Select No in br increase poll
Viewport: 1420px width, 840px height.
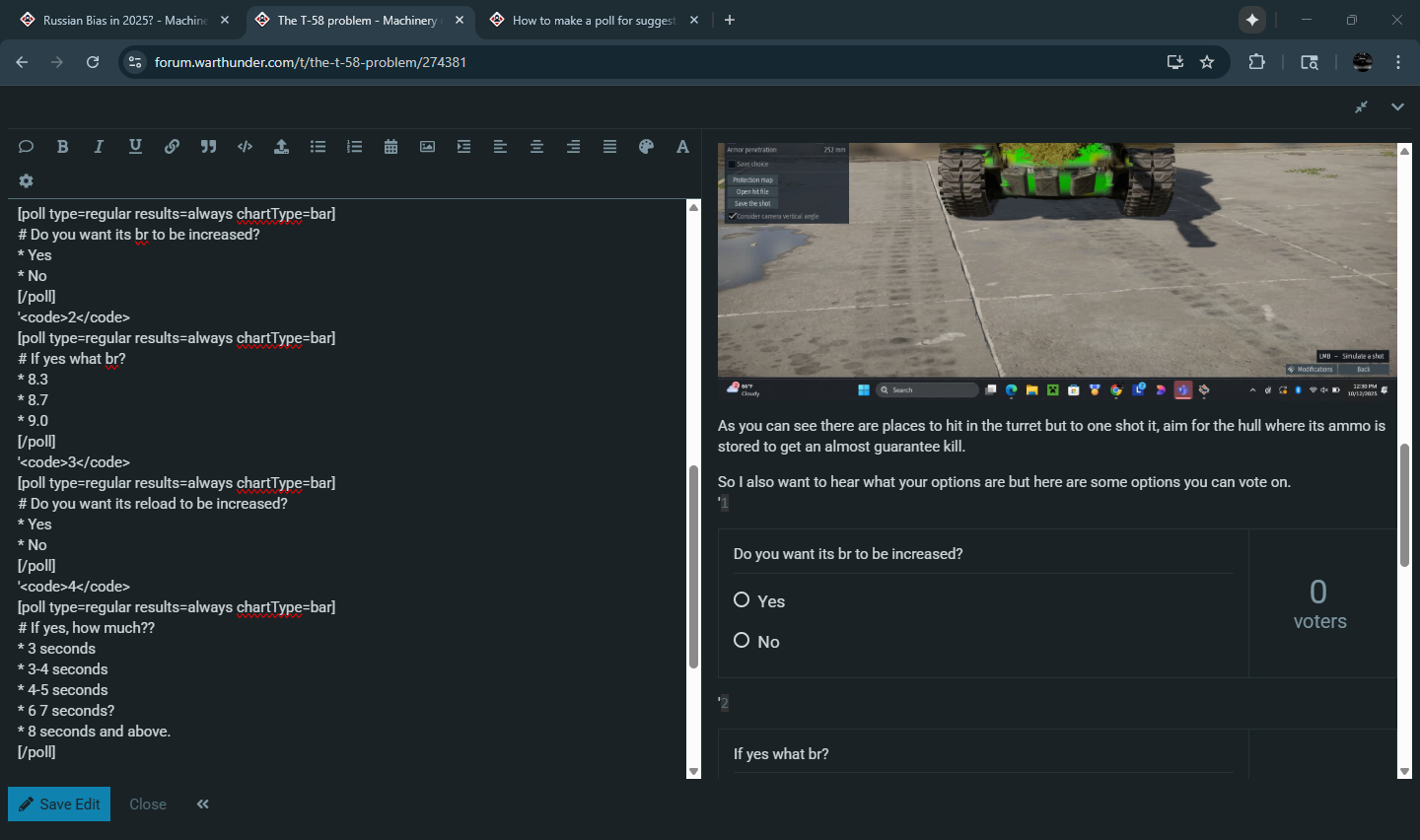coord(742,641)
